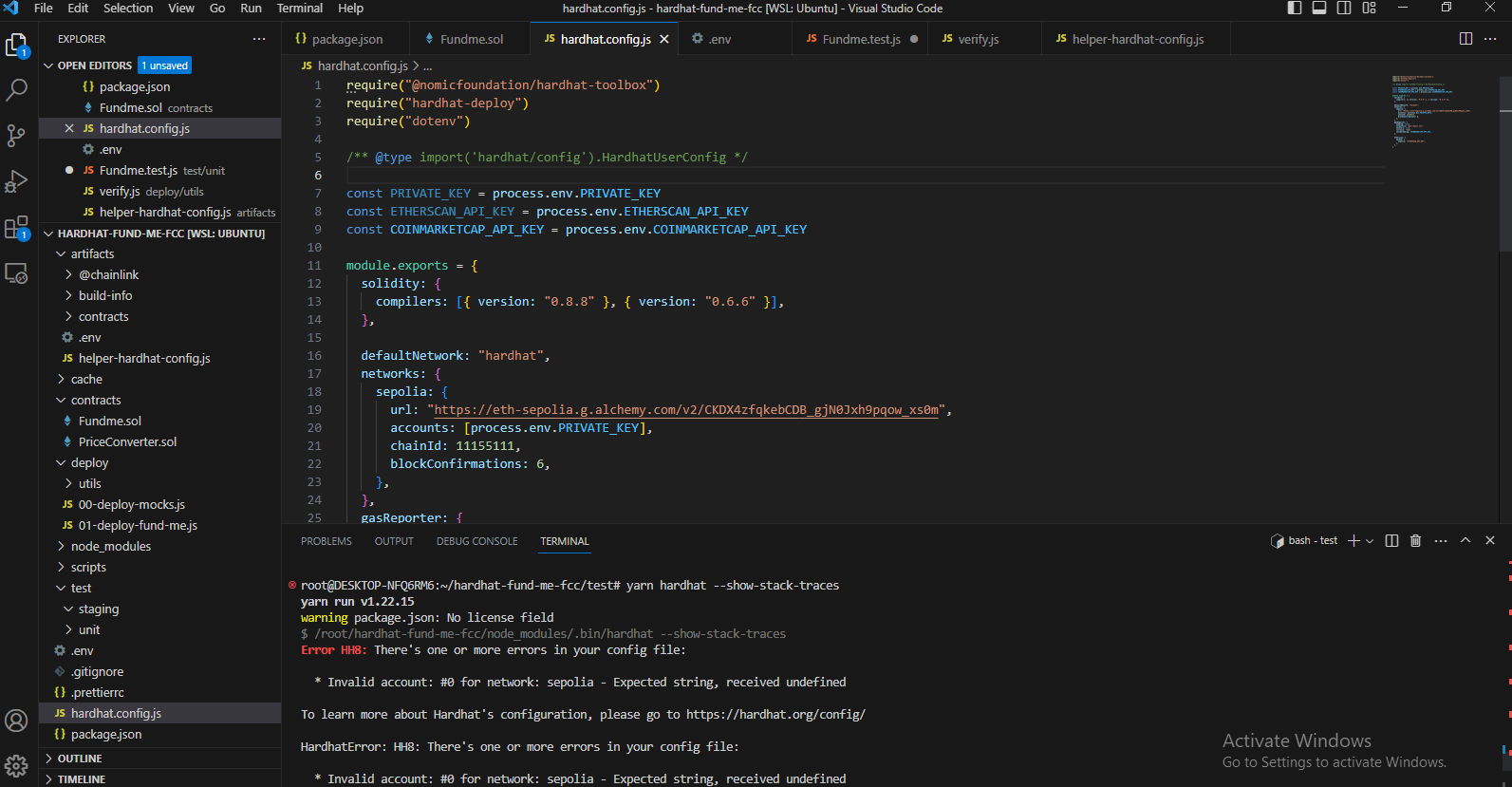
Task: Show the Problems panel tab
Action: click(327, 541)
